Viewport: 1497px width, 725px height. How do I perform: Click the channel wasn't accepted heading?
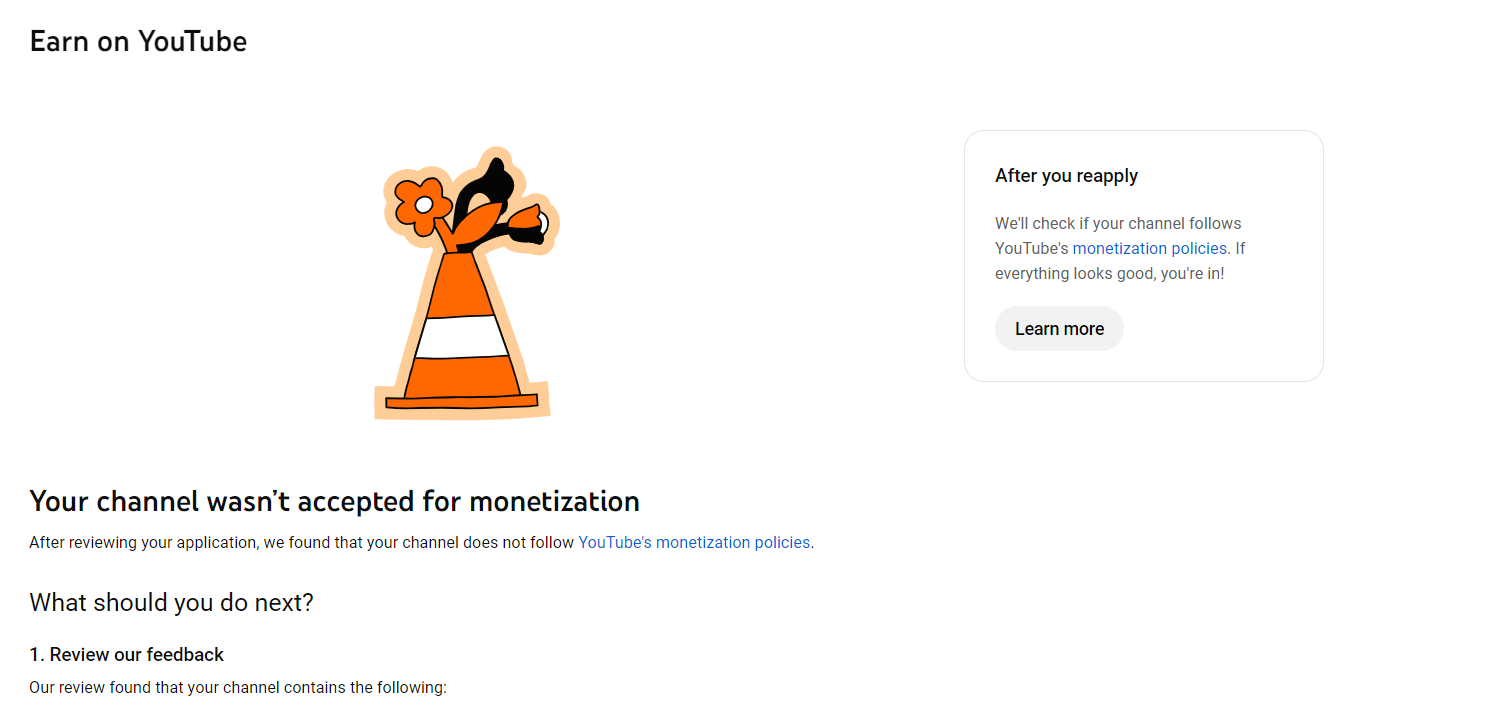pos(334,500)
